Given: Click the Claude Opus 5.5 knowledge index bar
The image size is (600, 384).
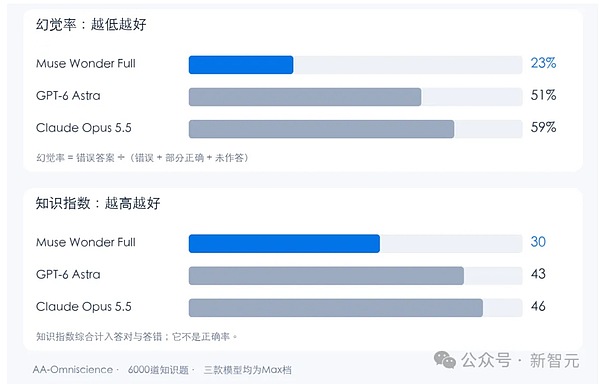Looking at the screenshot, I should tap(336, 308).
